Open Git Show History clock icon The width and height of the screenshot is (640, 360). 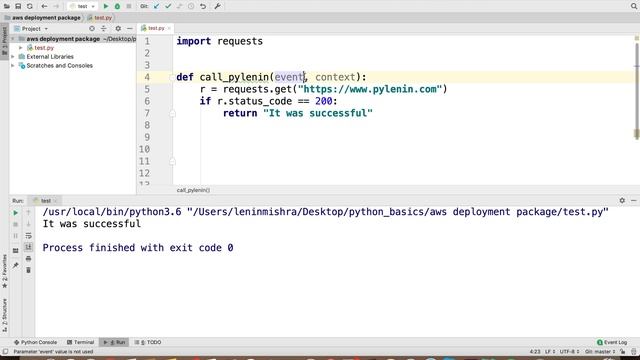(191, 6)
